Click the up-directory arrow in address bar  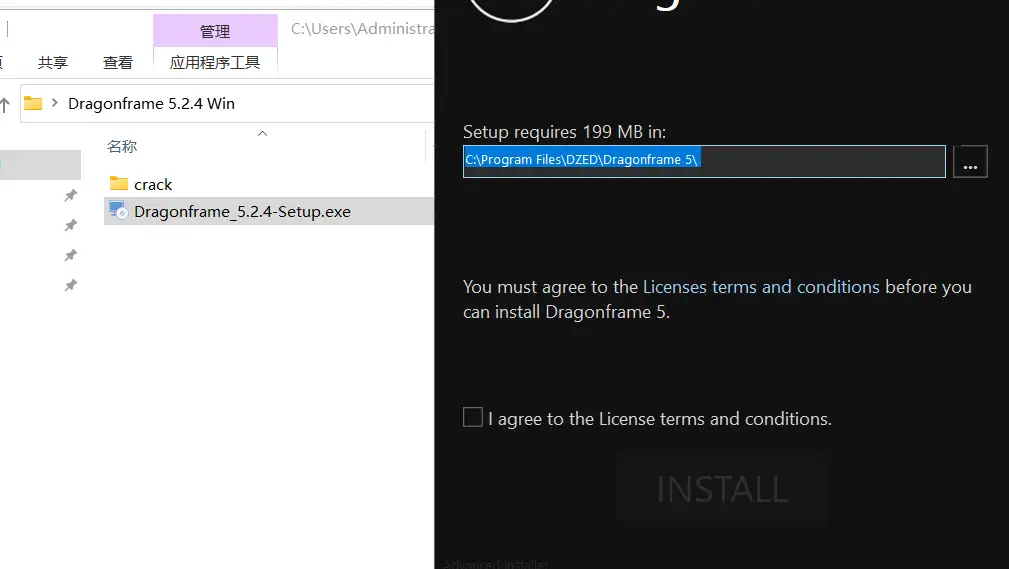pos(5,103)
